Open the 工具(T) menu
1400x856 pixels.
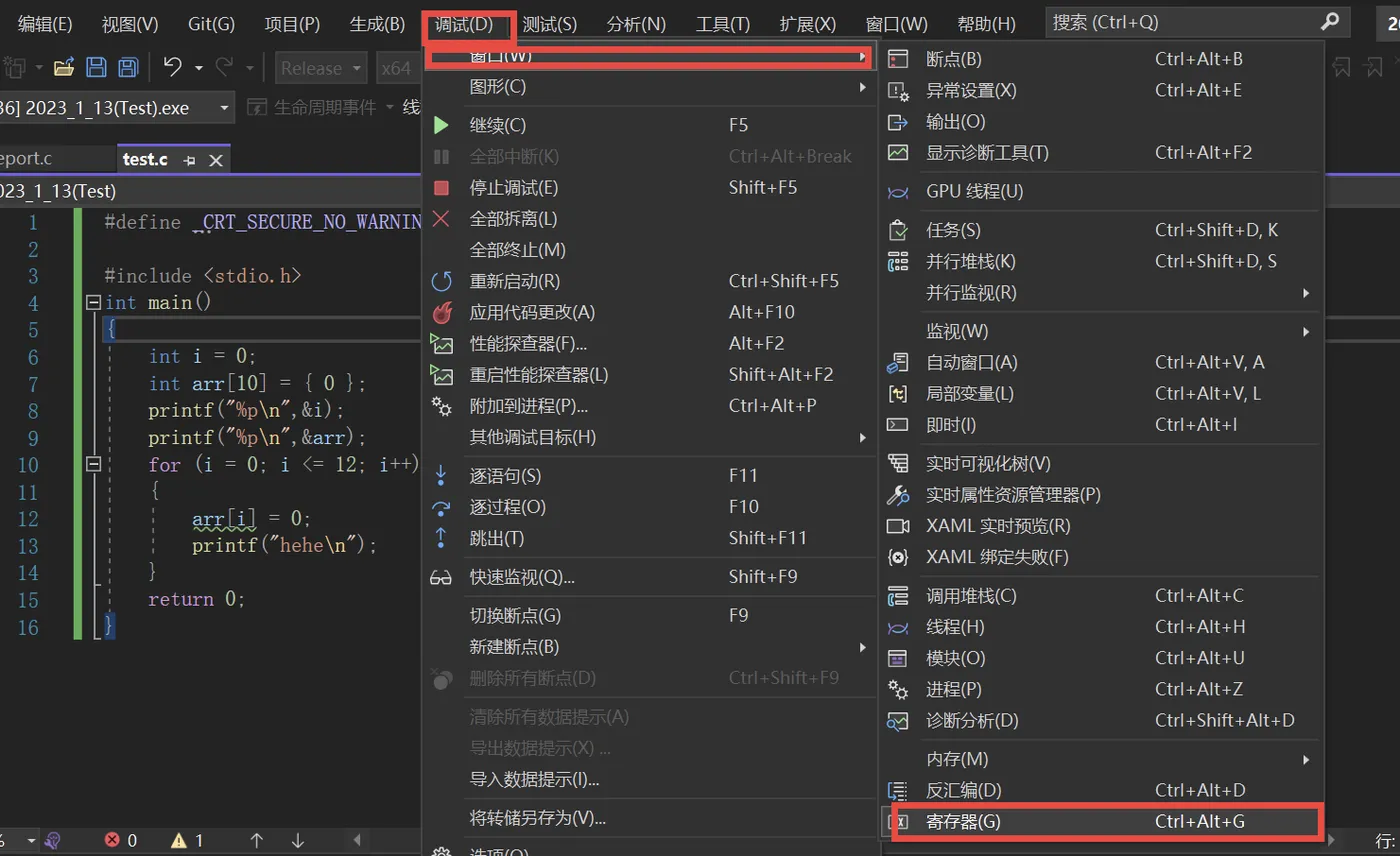723,23
